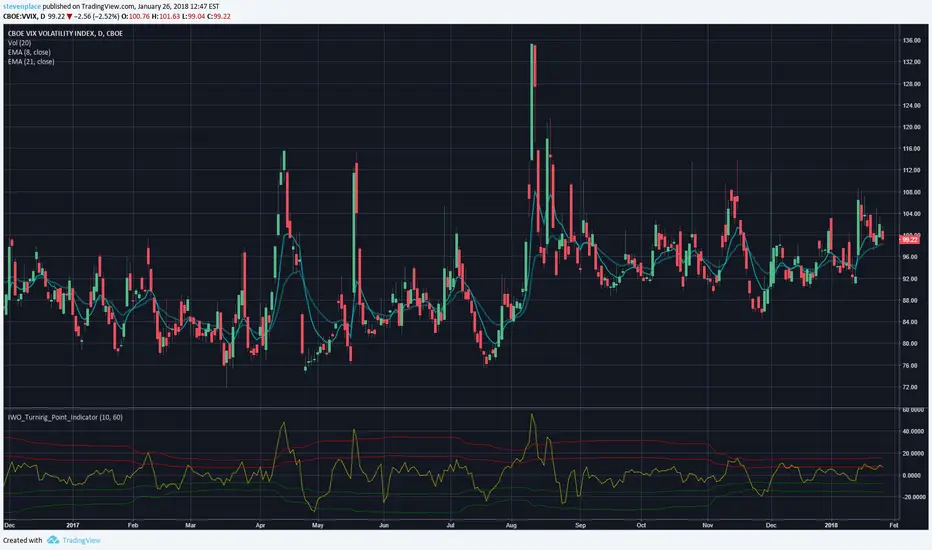Click the 112.00 price axis label
Viewport: 932px width, 550px height.
(x=911, y=170)
